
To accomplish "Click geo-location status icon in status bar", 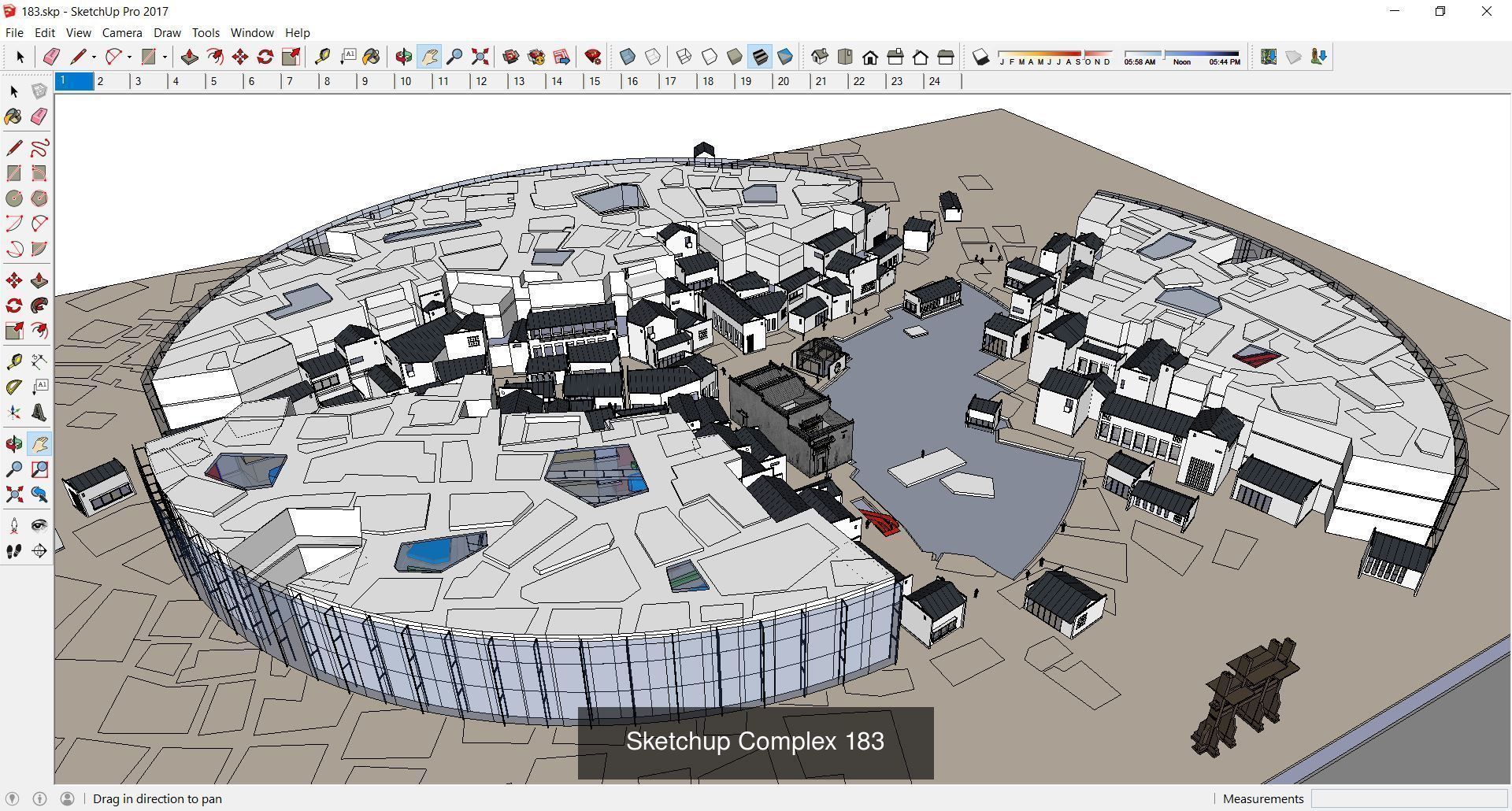I will click(x=12, y=798).
